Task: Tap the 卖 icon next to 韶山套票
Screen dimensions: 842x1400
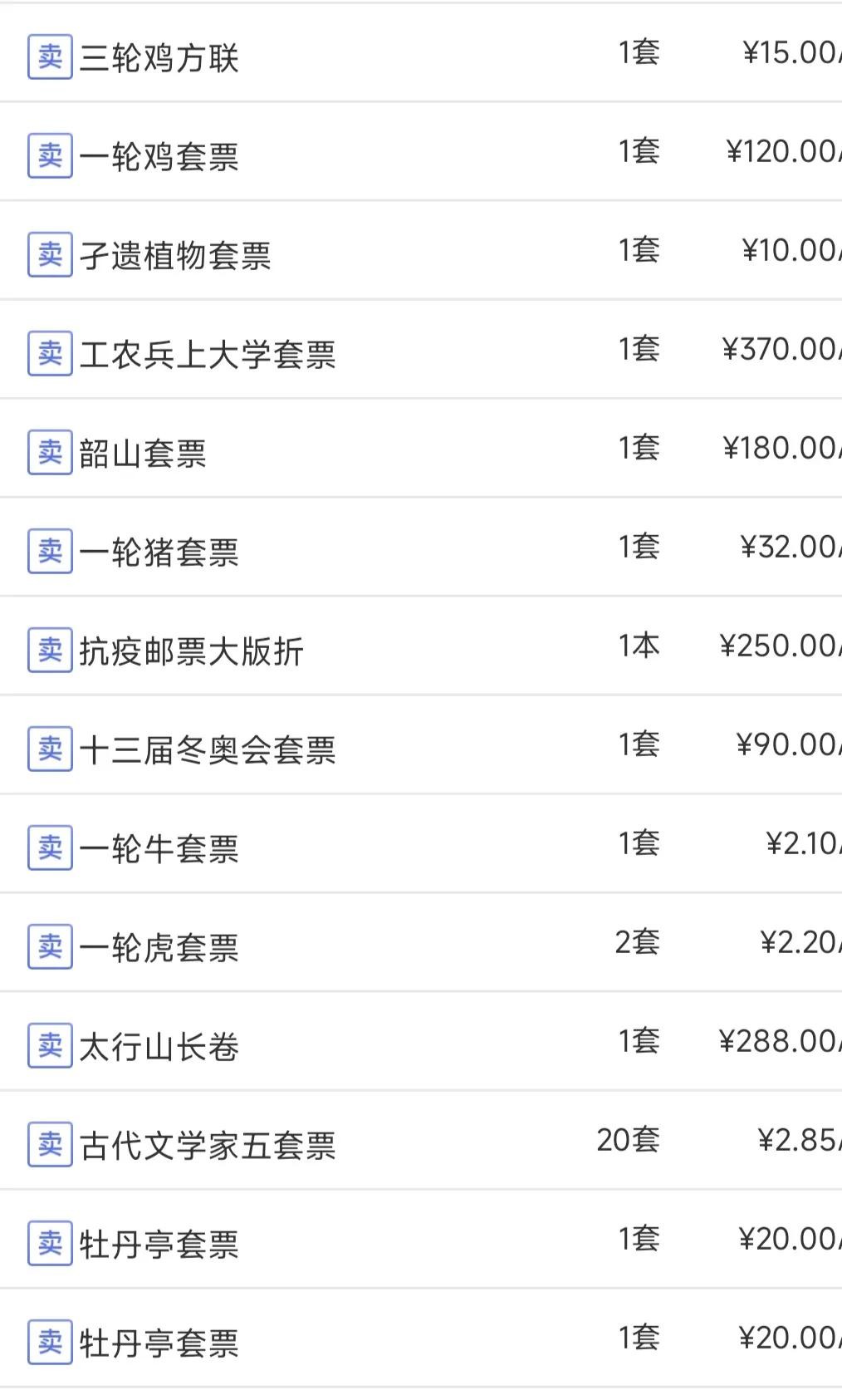Action: point(50,452)
